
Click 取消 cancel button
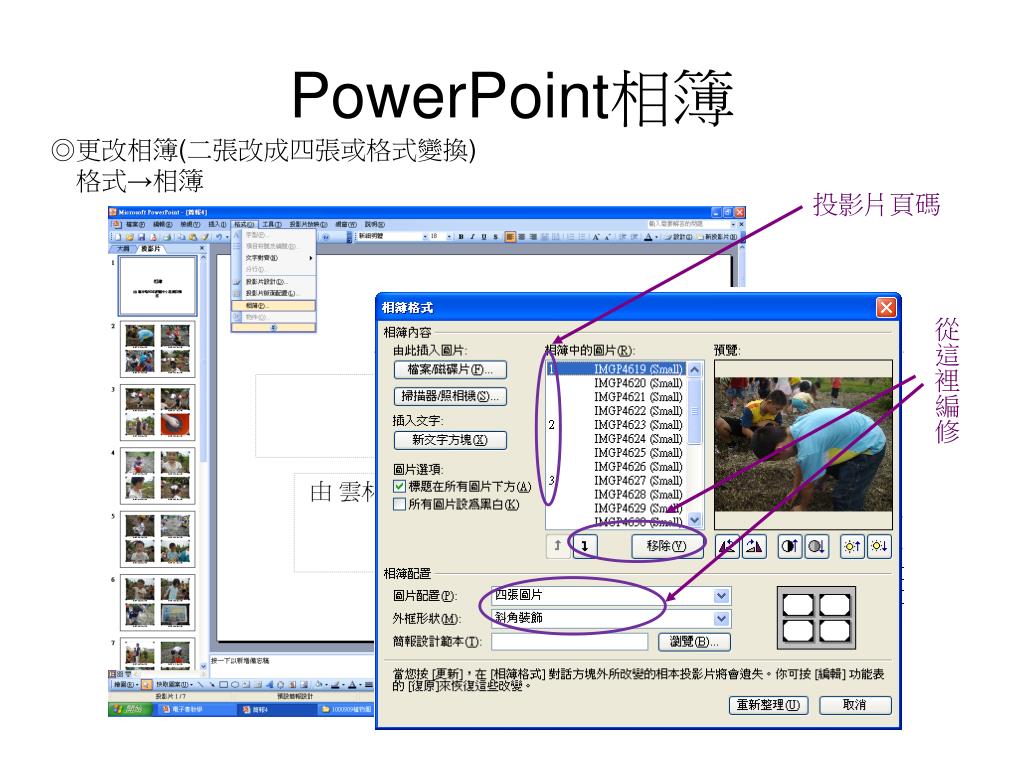click(854, 705)
